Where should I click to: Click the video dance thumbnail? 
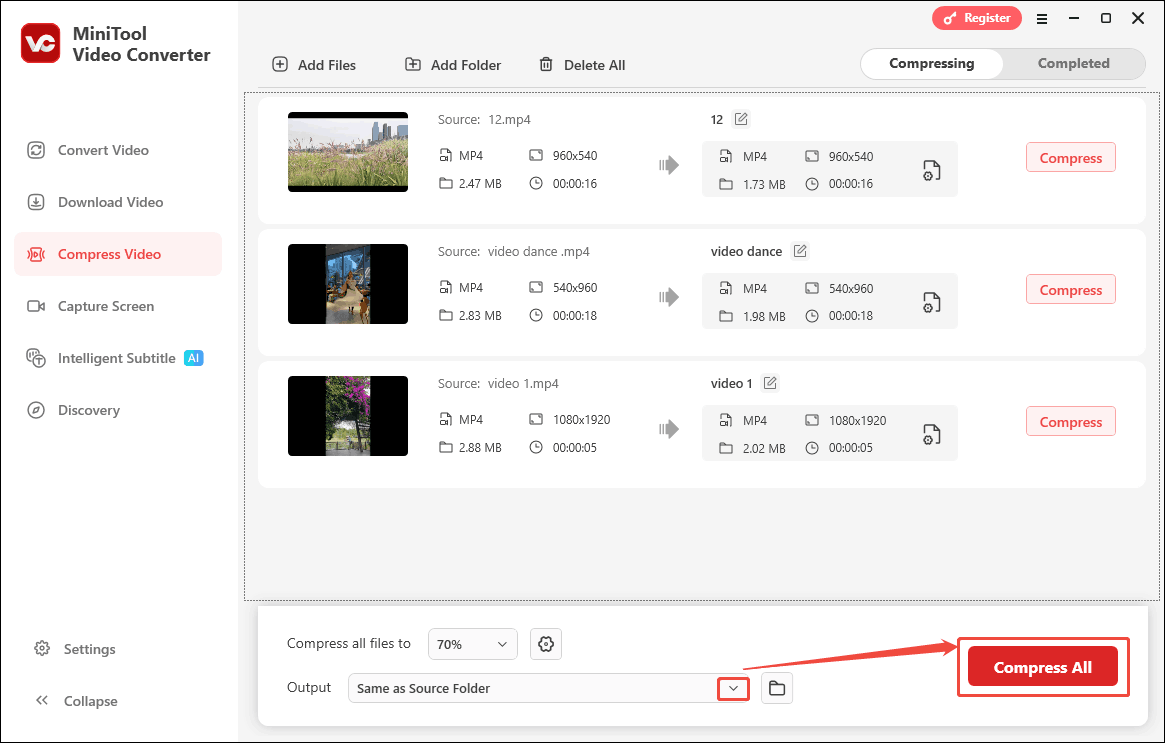347,284
